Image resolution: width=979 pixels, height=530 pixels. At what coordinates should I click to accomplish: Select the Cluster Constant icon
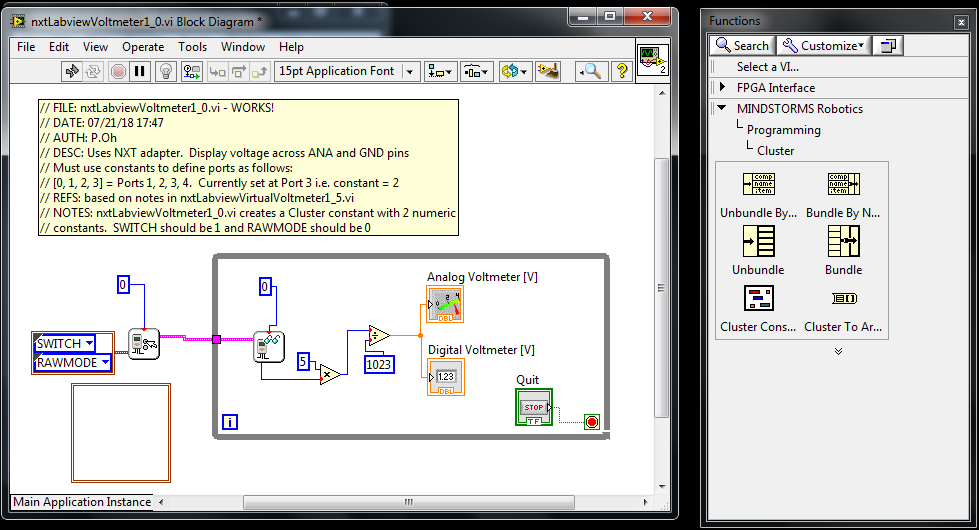point(759,298)
